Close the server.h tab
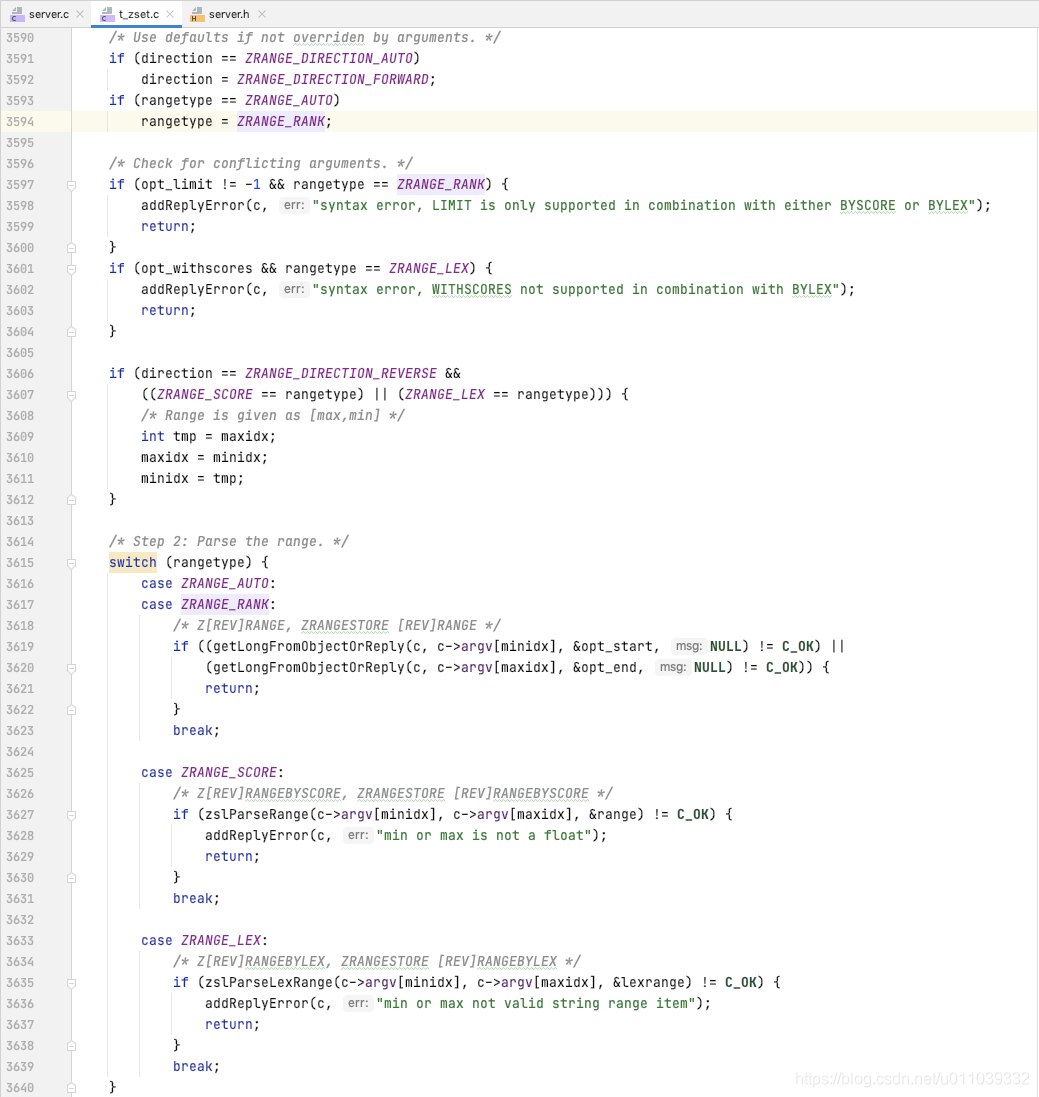Image resolution: width=1039 pixels, height=1097 pixels. [x=262, y=14]
